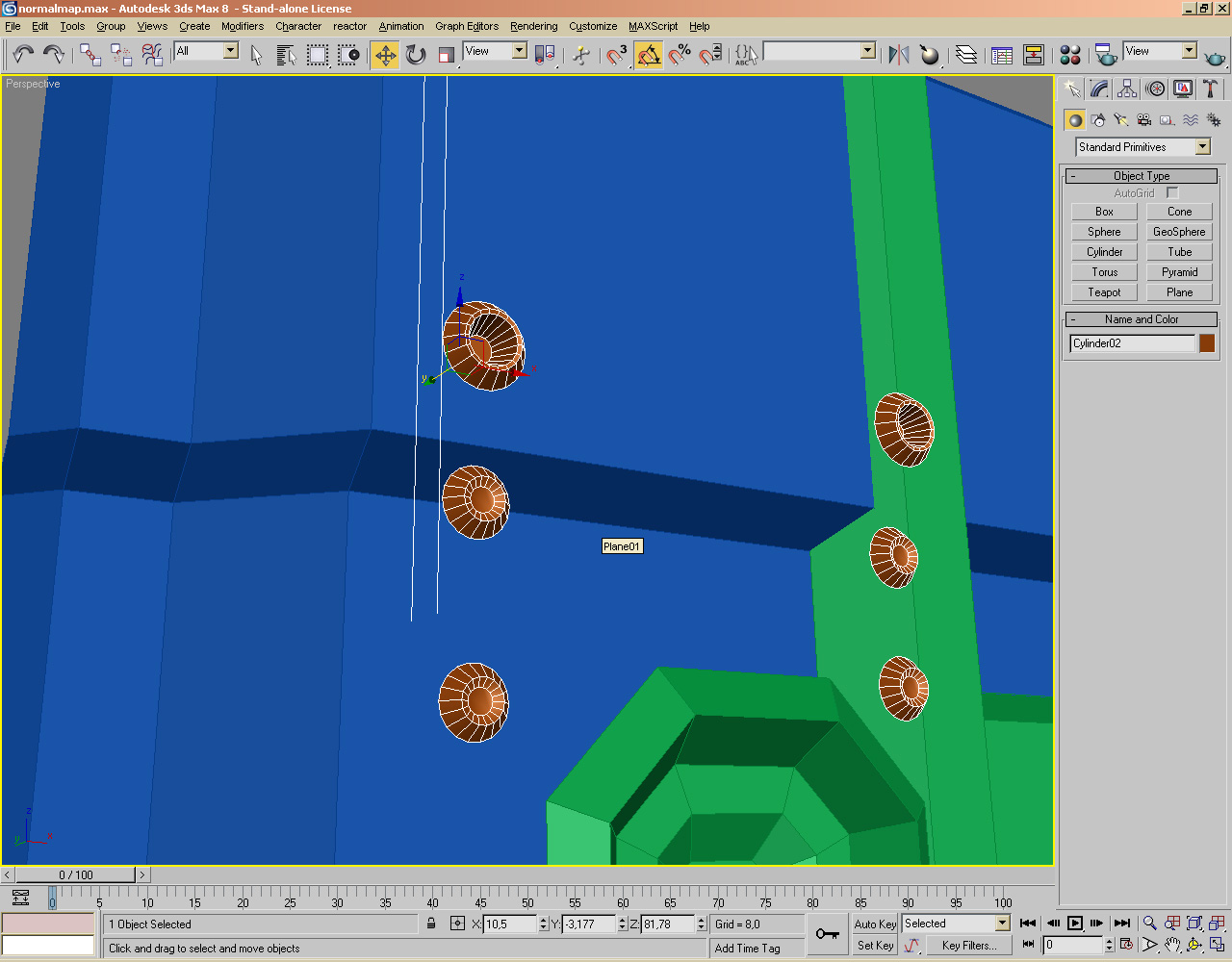Image resolution: width=1232 pixels, height=962 pixels.
Task: Select the Helpers category icon
Action: click(x=1166, y=119)
